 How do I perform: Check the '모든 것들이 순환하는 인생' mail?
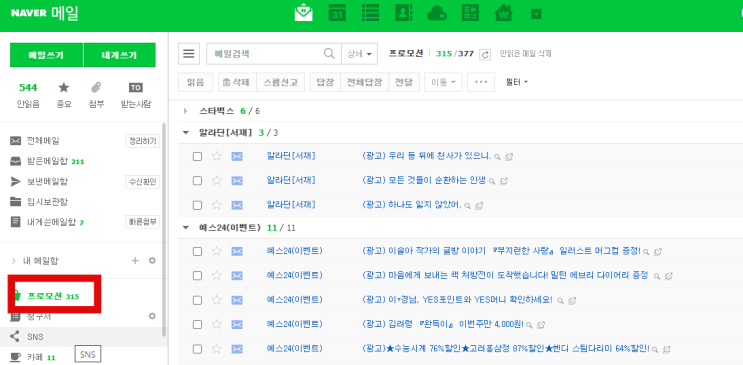point(197,181)
